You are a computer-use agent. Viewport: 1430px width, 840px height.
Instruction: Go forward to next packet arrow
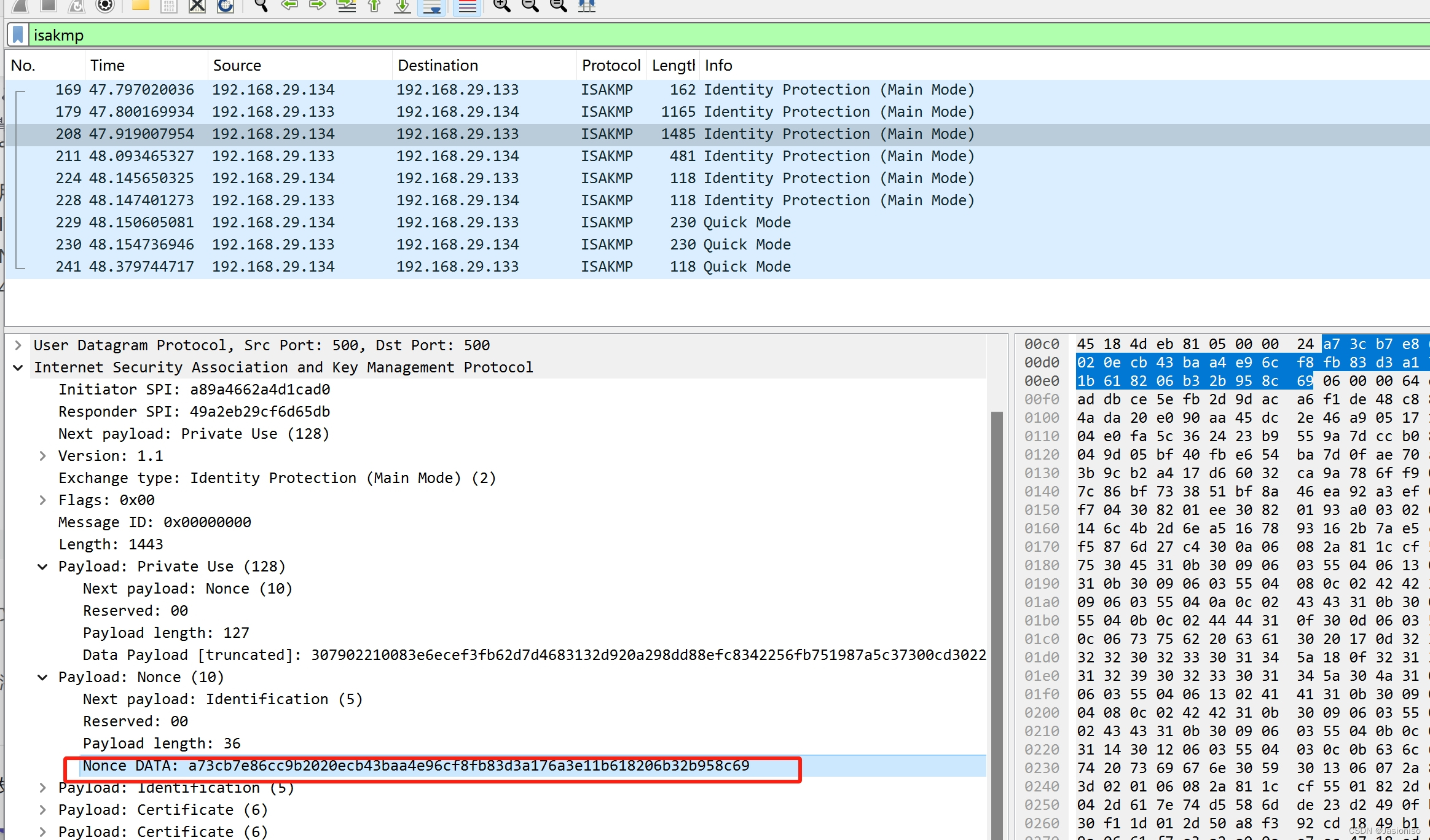(318, 6)
